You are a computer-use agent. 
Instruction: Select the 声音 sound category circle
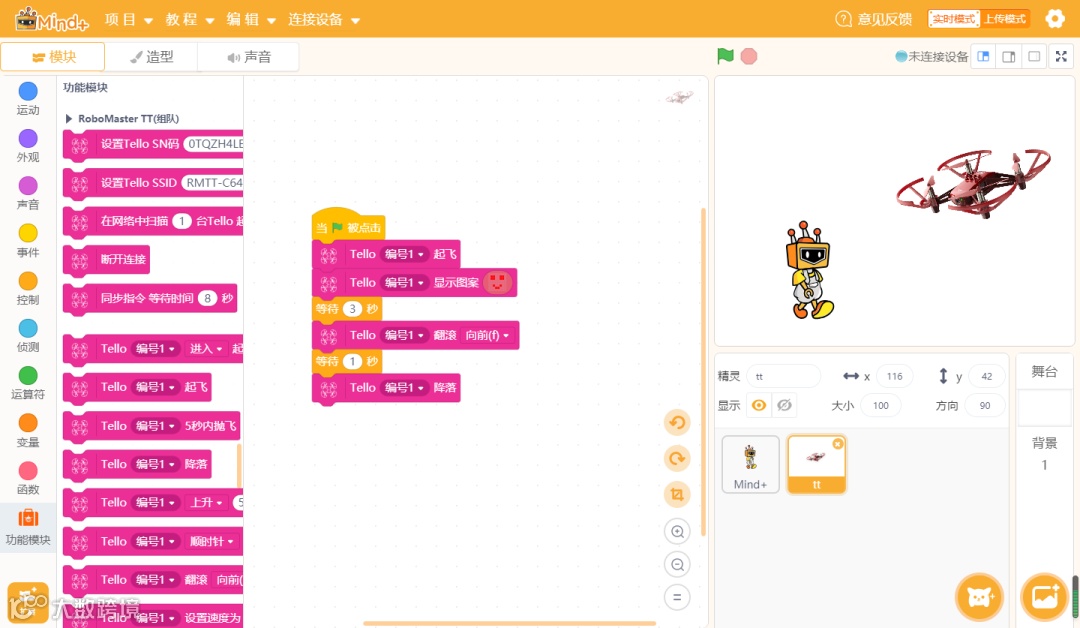28,186
